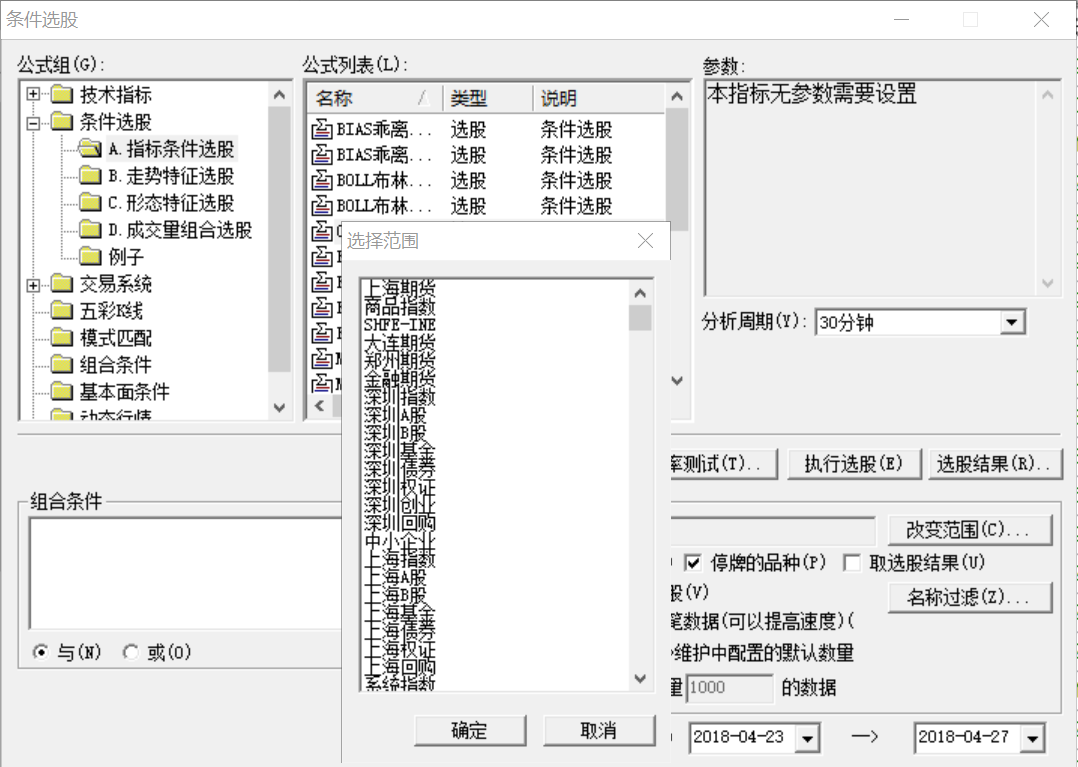Select SHFE-INE in the range list
The width and height of the screenshot is (1078, 767).
point(399,324)
